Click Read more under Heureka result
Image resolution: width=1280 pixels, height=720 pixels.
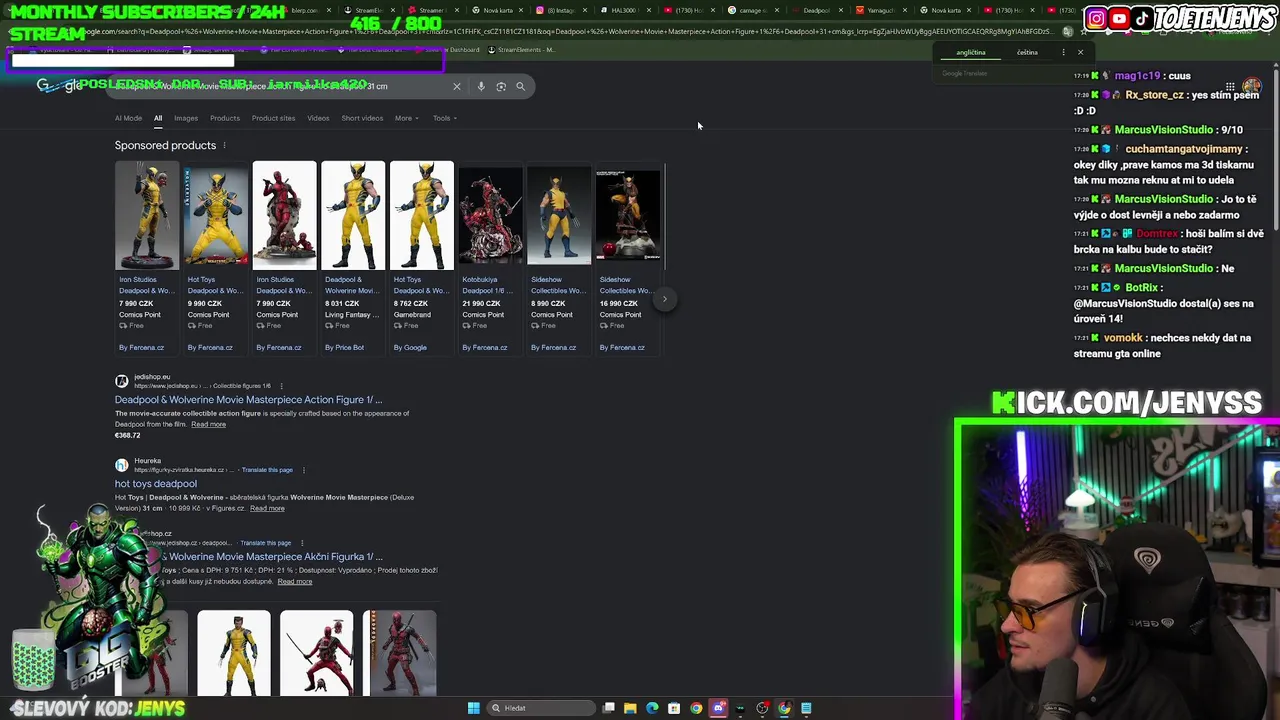[267, 508]
